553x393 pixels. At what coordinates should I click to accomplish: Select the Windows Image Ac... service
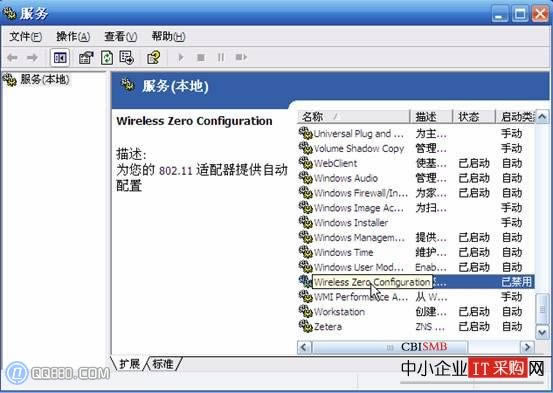click(x=416, y=208)
